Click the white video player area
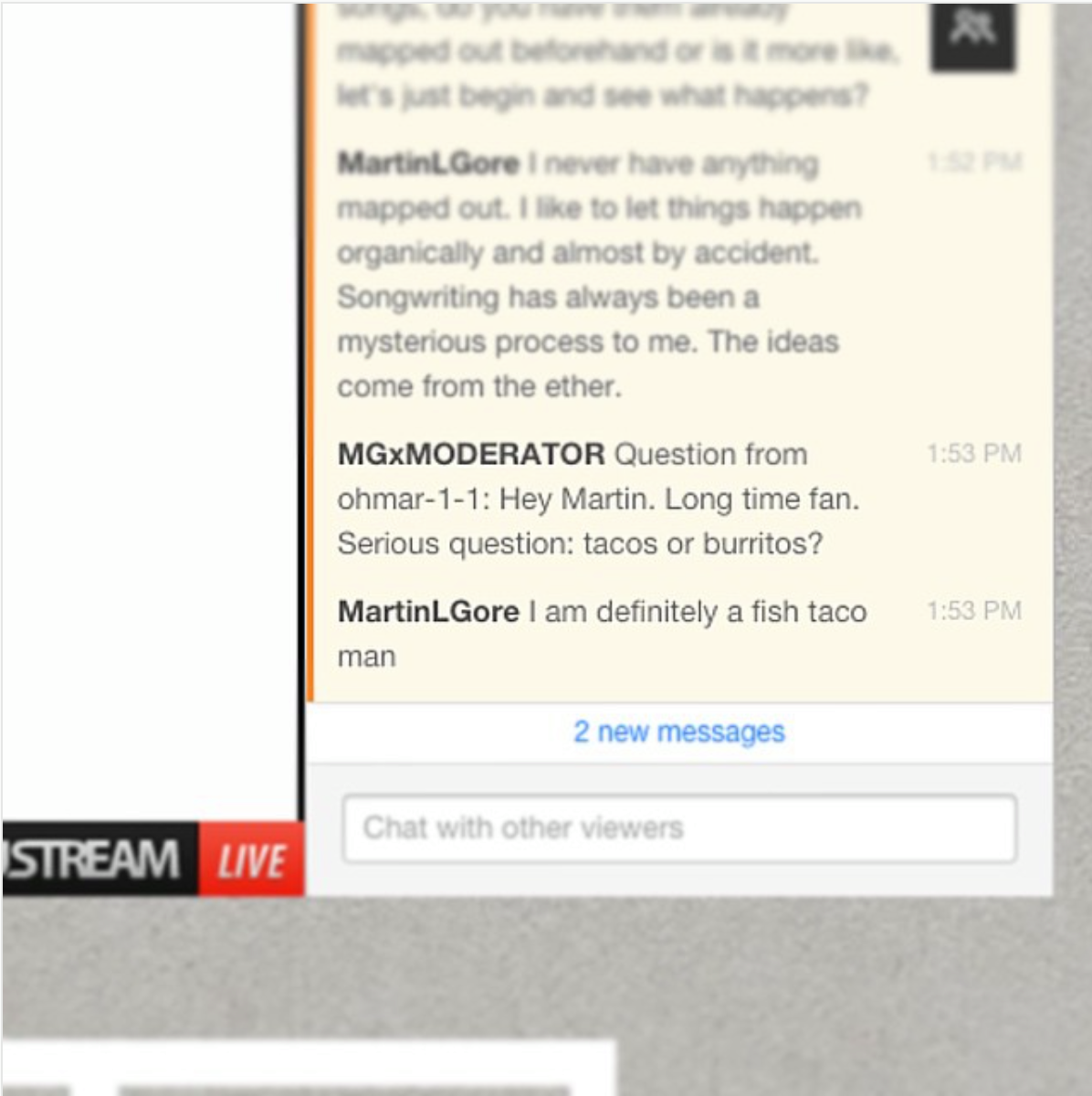The width and height of the screenshot is (1092, 1096). click(x=150, y=411)
